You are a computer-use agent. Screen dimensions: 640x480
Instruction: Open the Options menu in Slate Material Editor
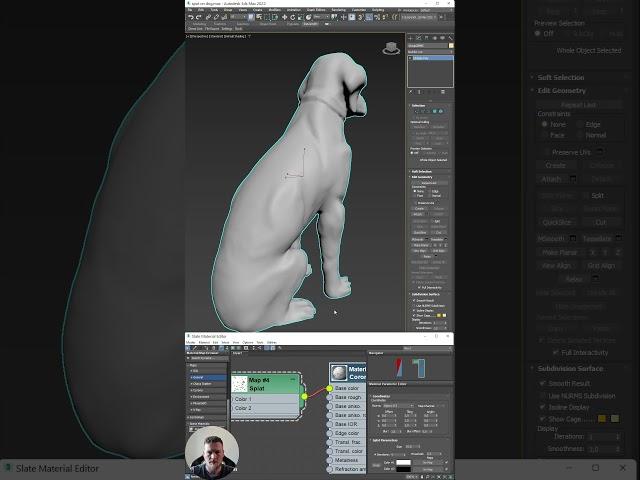pyautogui.click(x=248, y=342)
